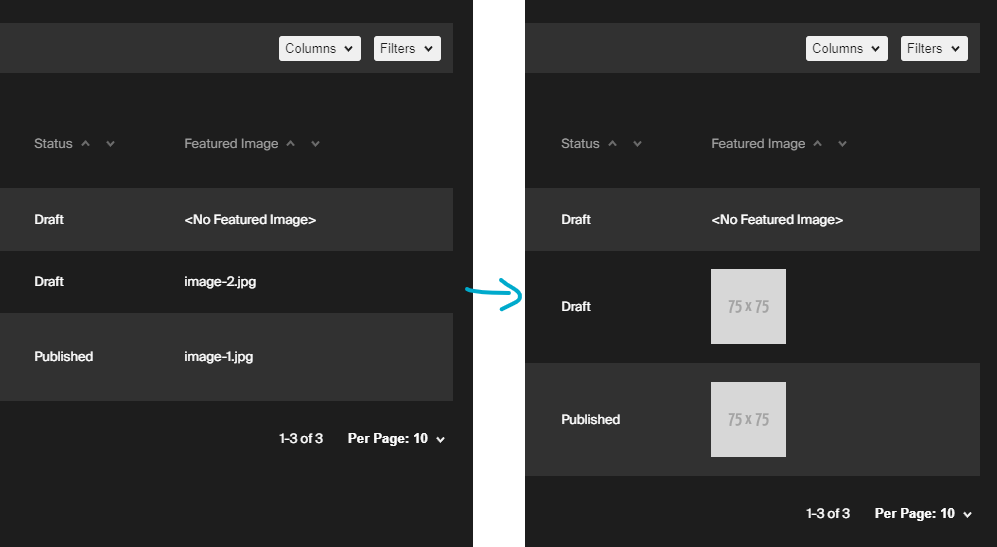
Task: Sort Status descending in right panel
Action: coord(637,144)
